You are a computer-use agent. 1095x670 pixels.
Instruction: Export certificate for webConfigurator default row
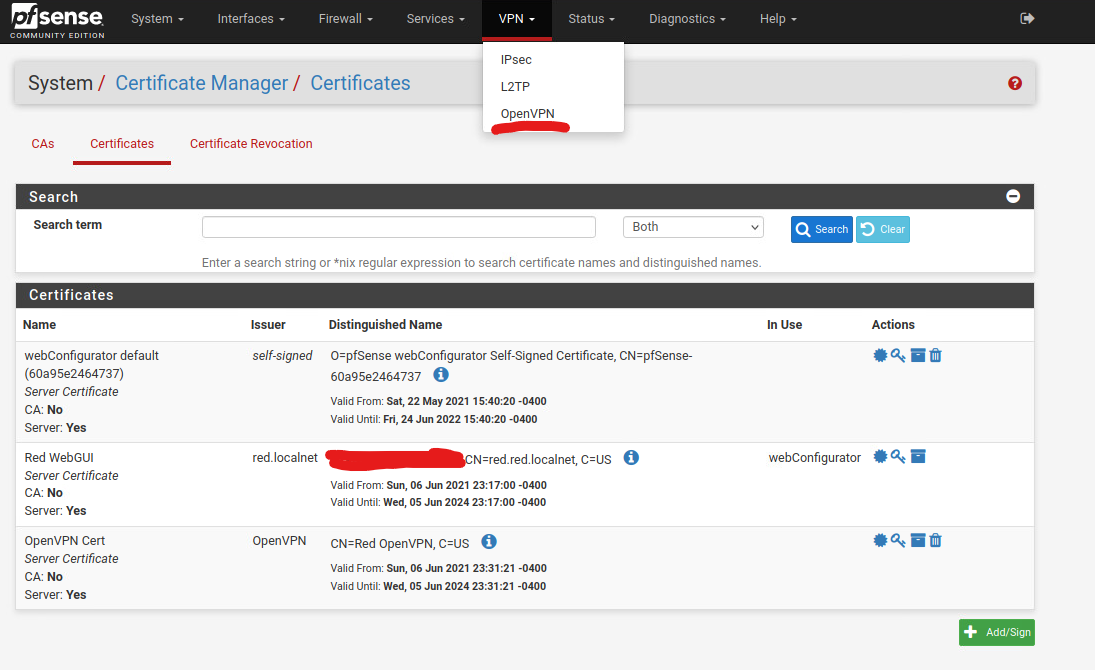tap(880, 355)
